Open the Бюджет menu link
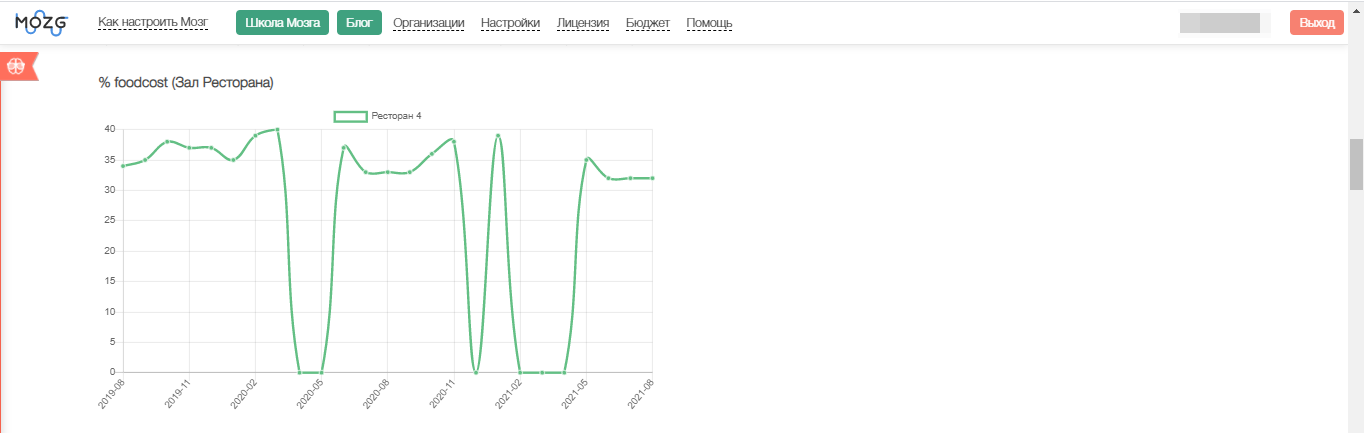Viewport: 1364px width, 433px height. click(x=648, y=23)
